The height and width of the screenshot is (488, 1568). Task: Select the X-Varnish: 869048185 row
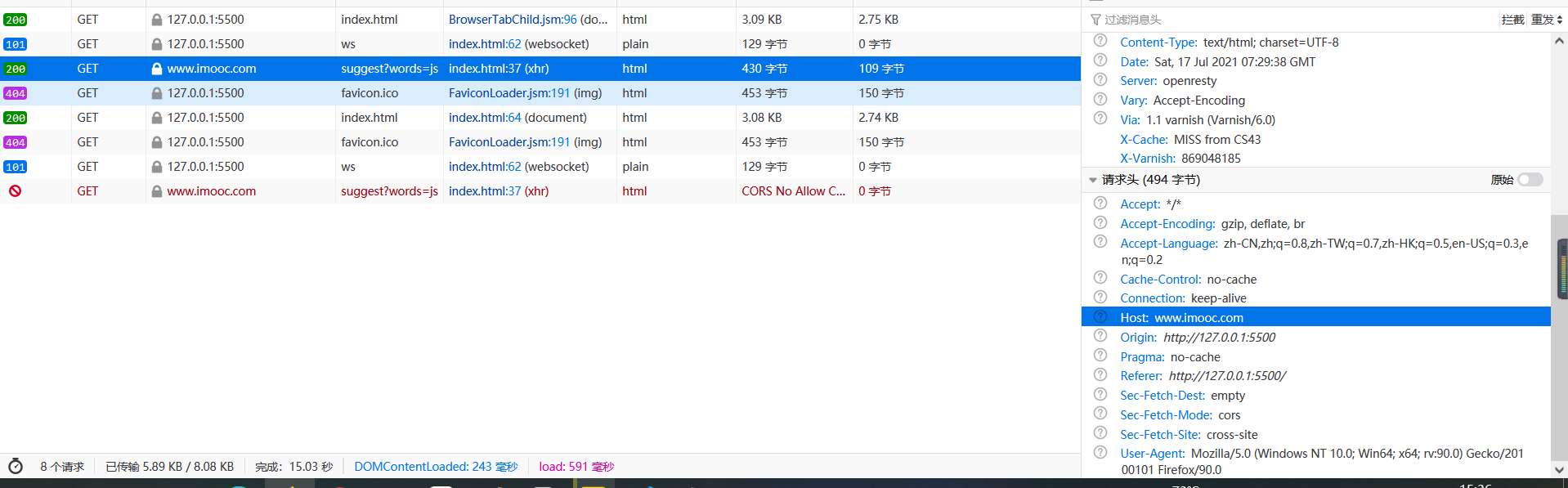(x=1316, y=159)
